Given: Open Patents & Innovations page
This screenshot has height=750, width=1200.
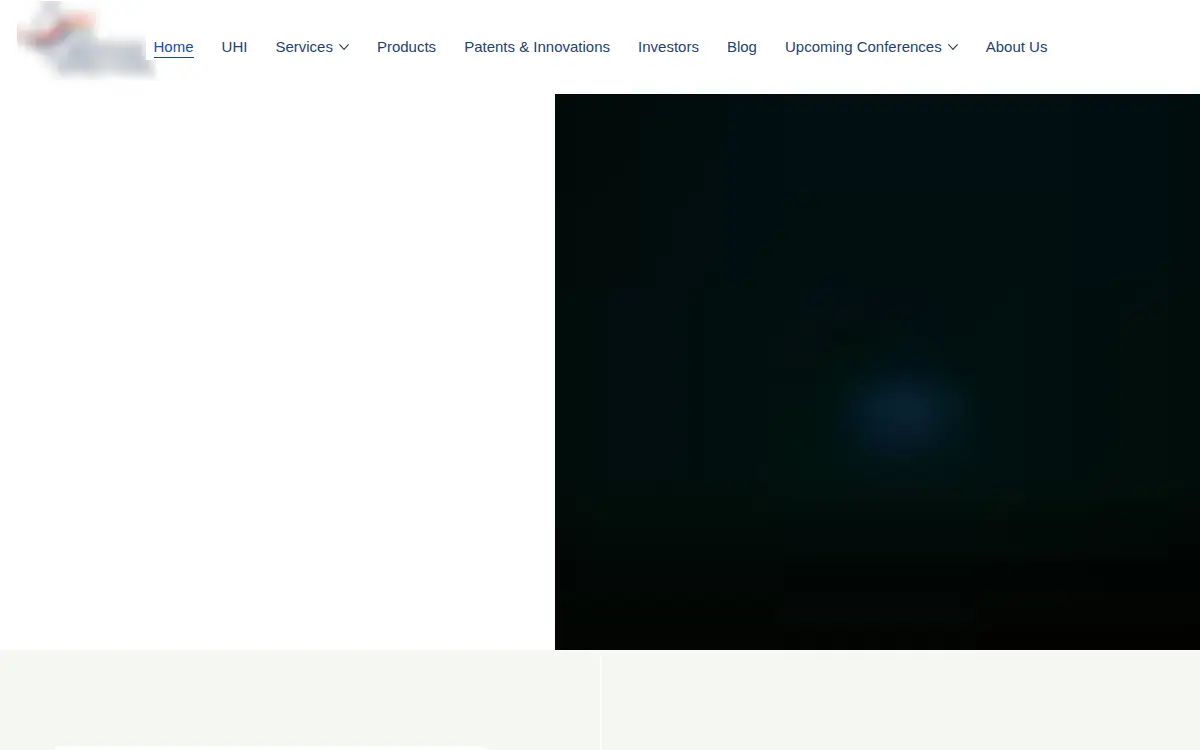Looking at the screenshot, I should [x=537, y=47].
